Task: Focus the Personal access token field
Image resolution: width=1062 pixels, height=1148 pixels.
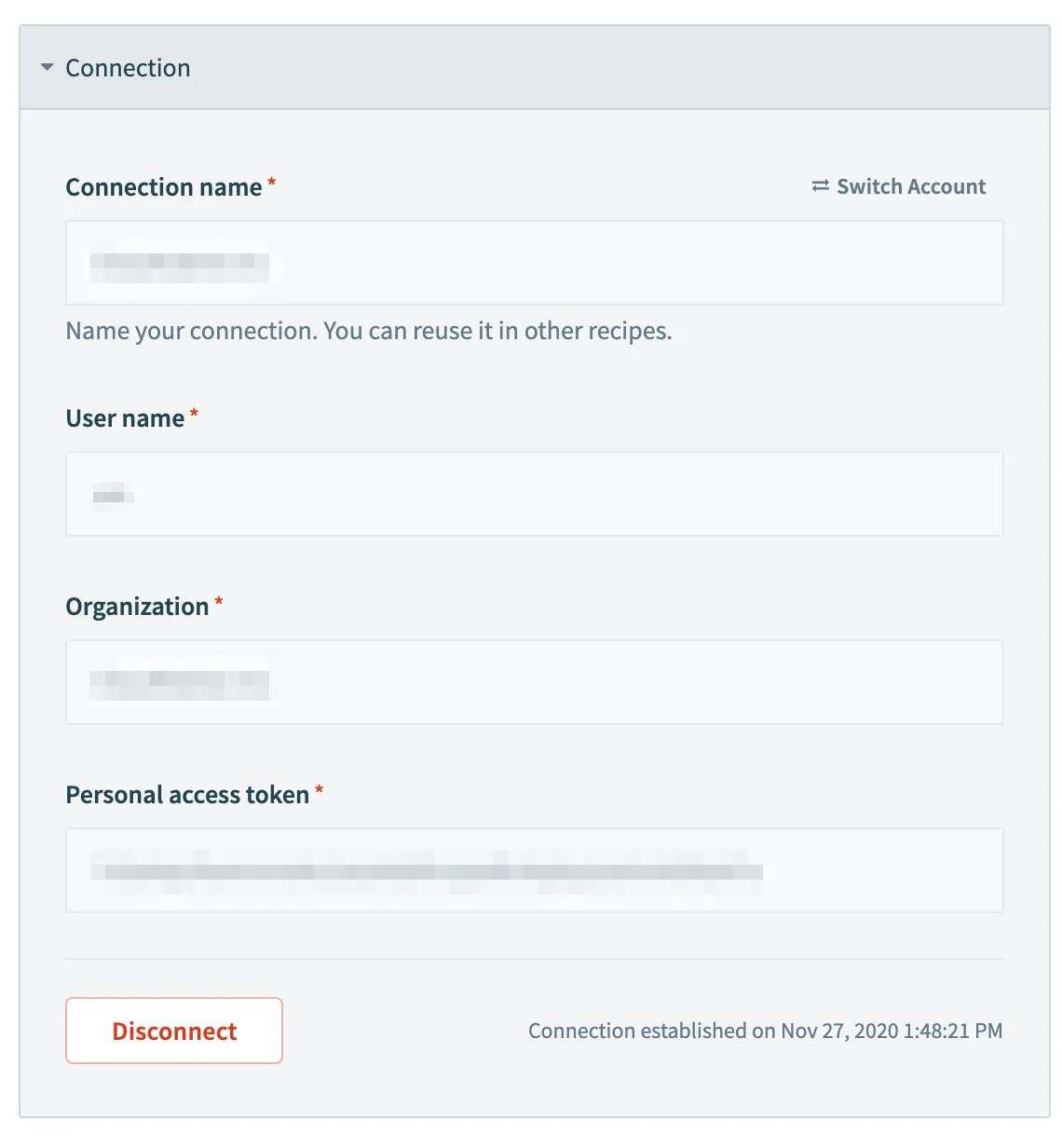Action: tap(534, 870)
